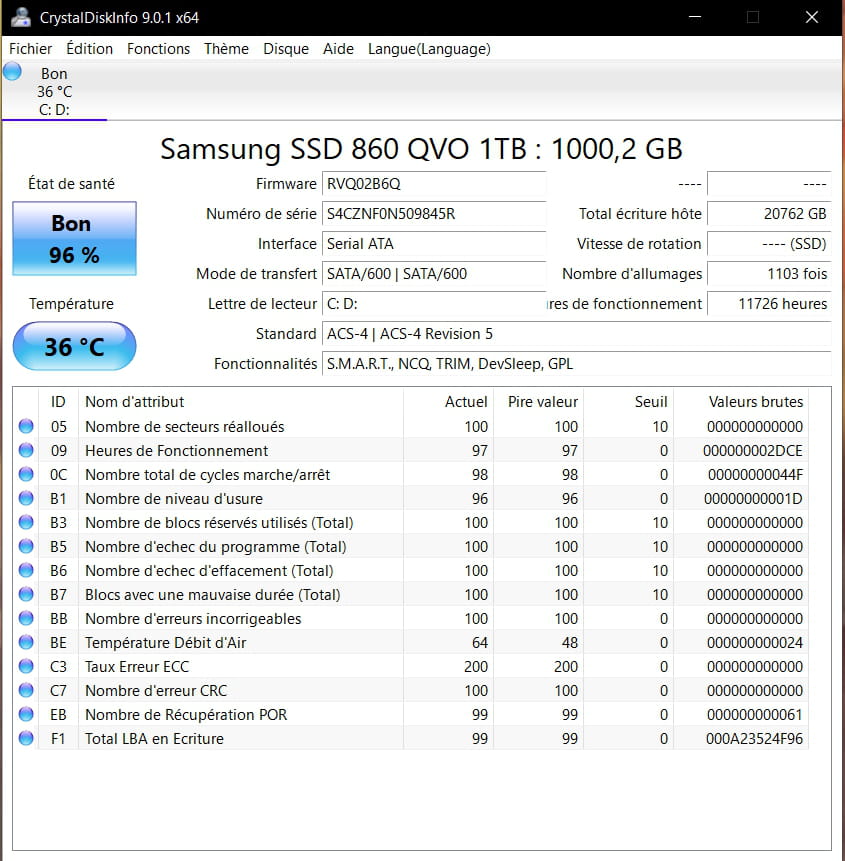This screenshot has height=861, width=845.
Task: Click the Total écriture hôte value 20762 GB
Action: [x=769, y=214]
